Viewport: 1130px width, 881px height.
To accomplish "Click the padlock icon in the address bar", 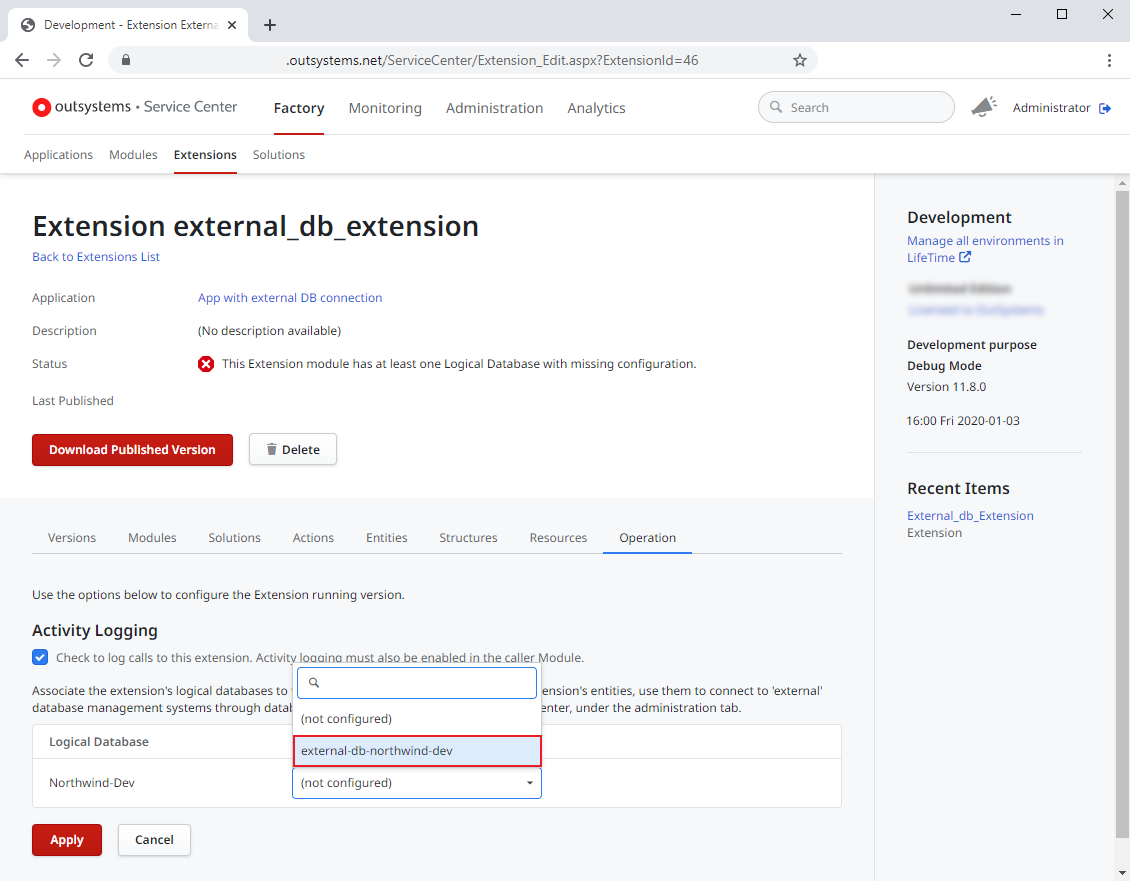I will point(125,59).
